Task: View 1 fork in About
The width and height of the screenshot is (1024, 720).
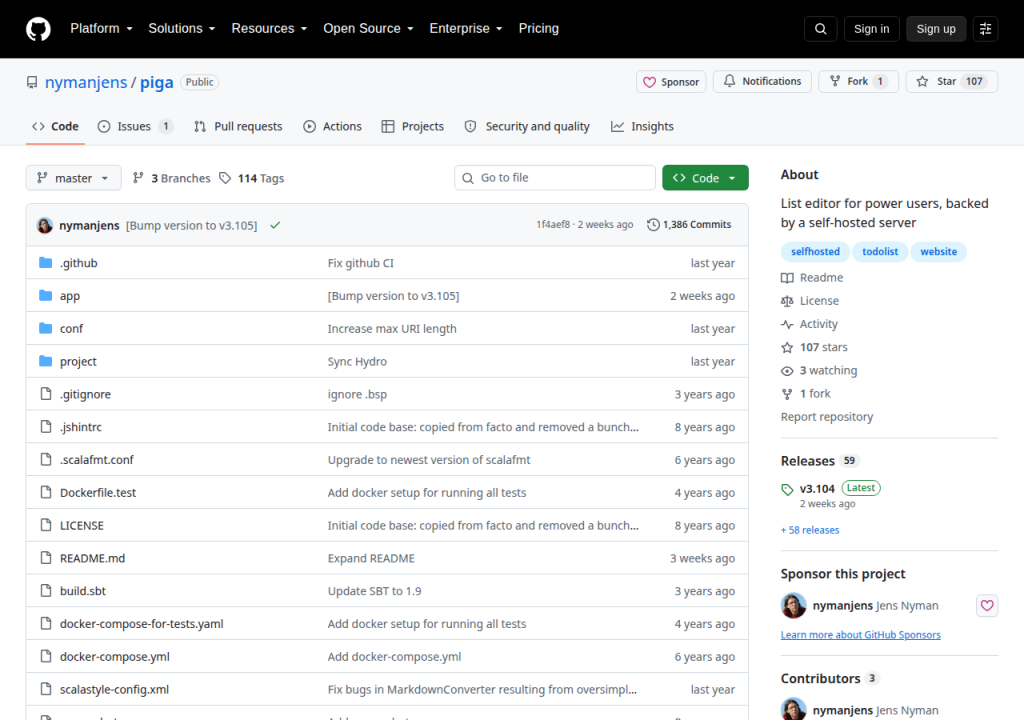Action: 806,393
